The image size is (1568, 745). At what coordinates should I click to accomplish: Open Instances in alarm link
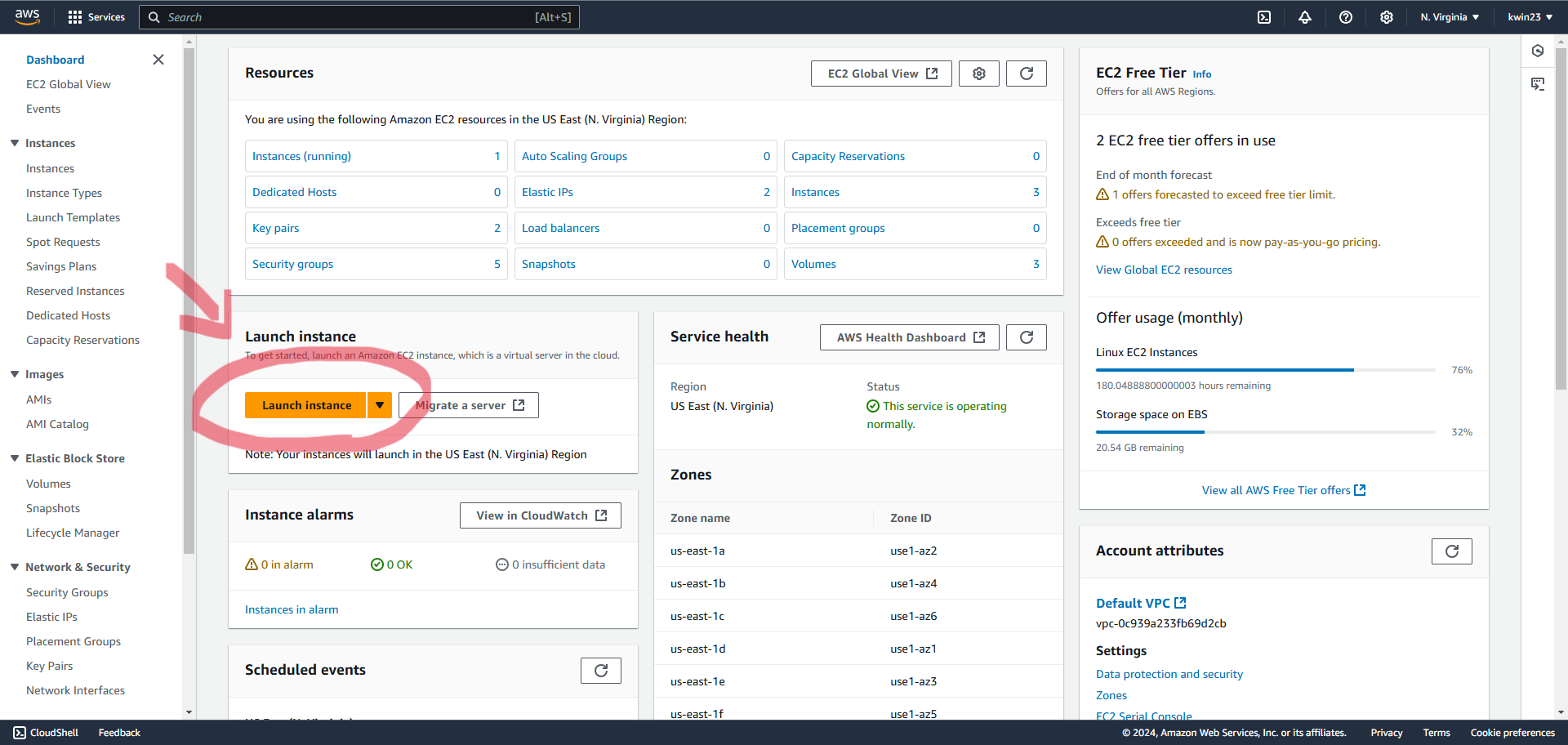pos(292,609)
